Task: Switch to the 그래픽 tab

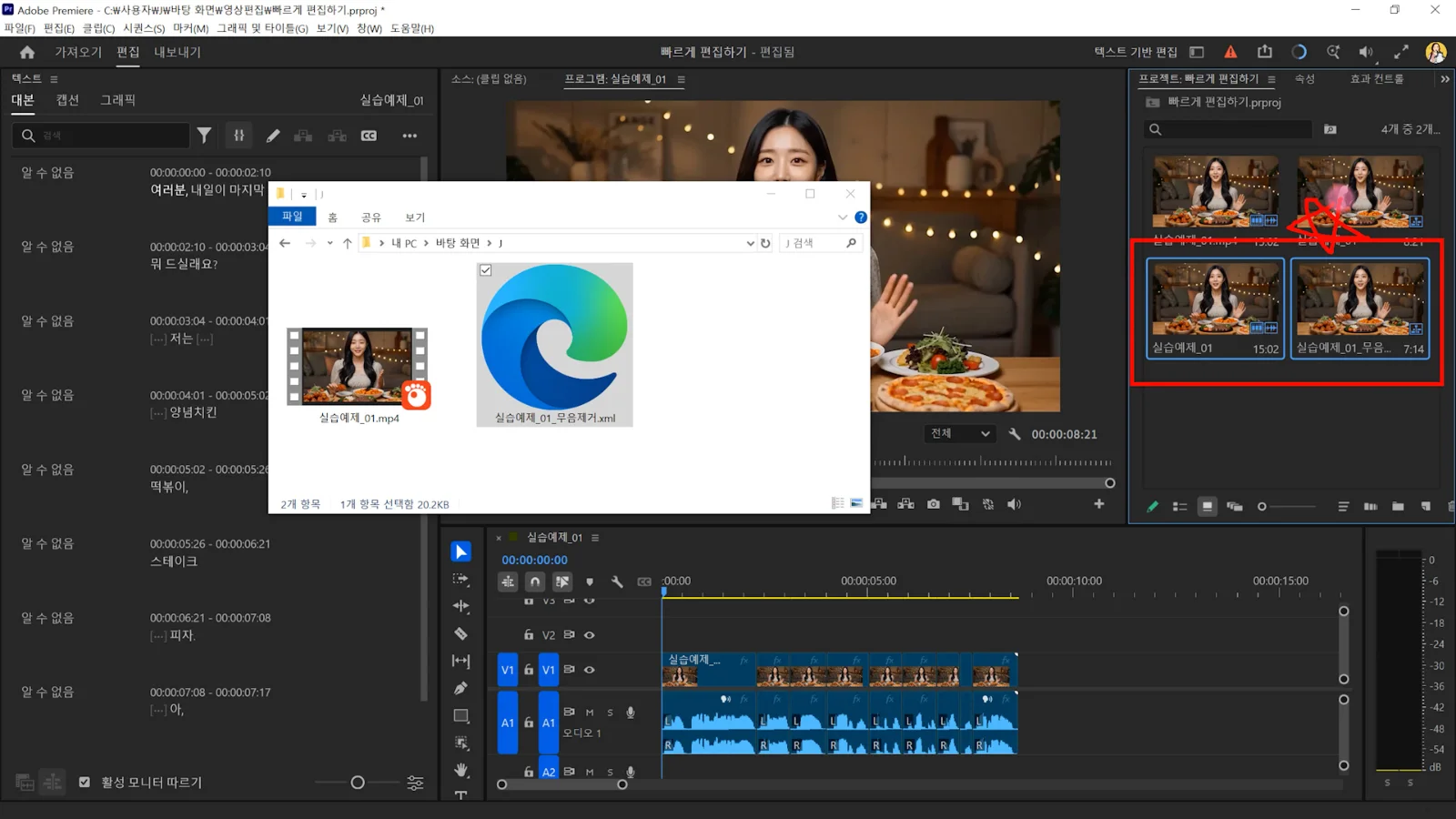Action: pyautogui.click(x=117, y=100)
